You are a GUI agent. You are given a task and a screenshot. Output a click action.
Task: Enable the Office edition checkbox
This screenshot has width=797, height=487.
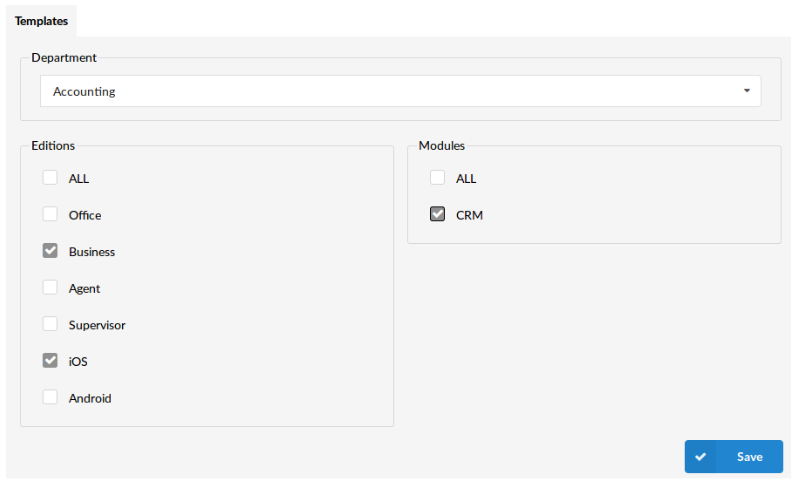coord(50,214)
